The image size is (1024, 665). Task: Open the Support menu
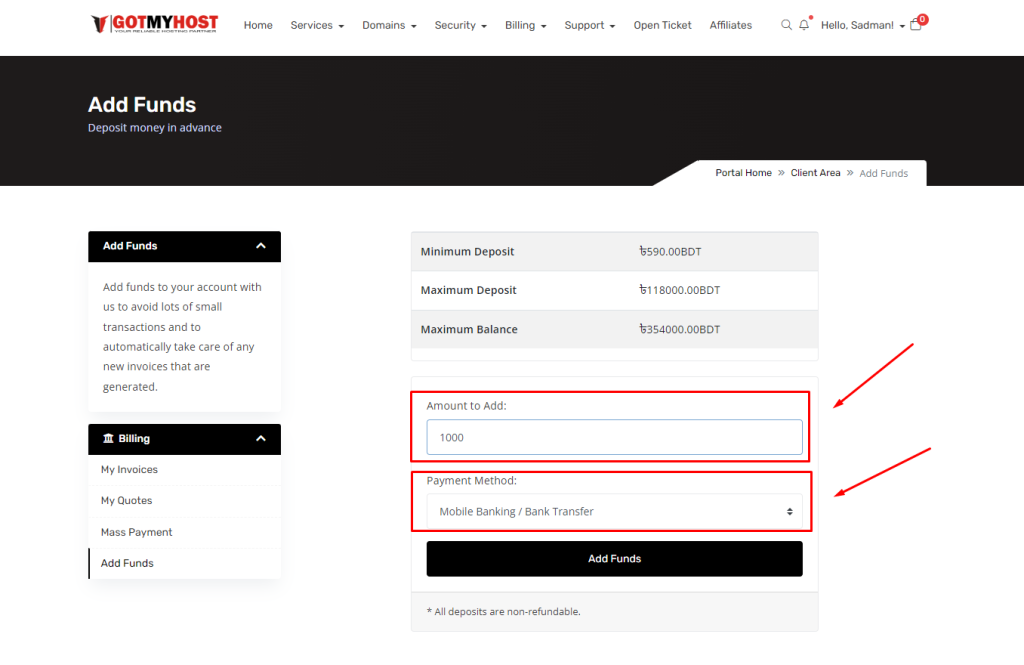click(589, 25)
